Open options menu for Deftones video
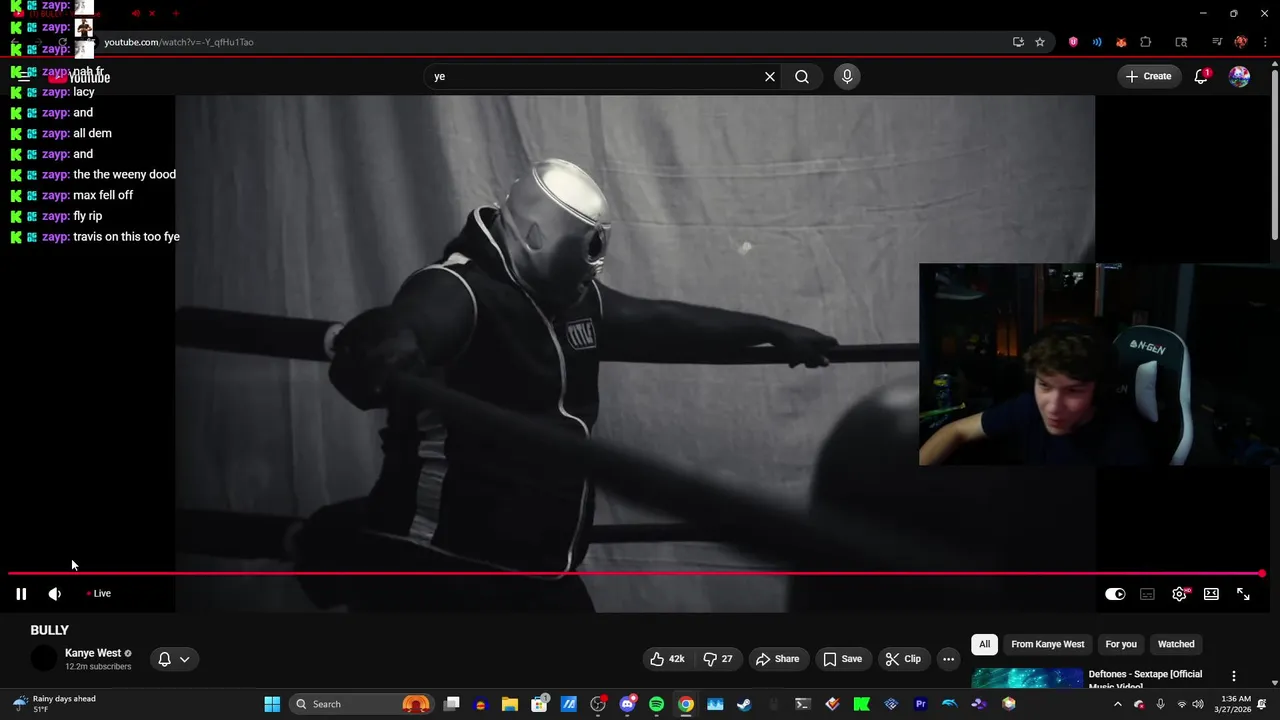This screenshot has height=720, width=1280. click(1233, 677)
